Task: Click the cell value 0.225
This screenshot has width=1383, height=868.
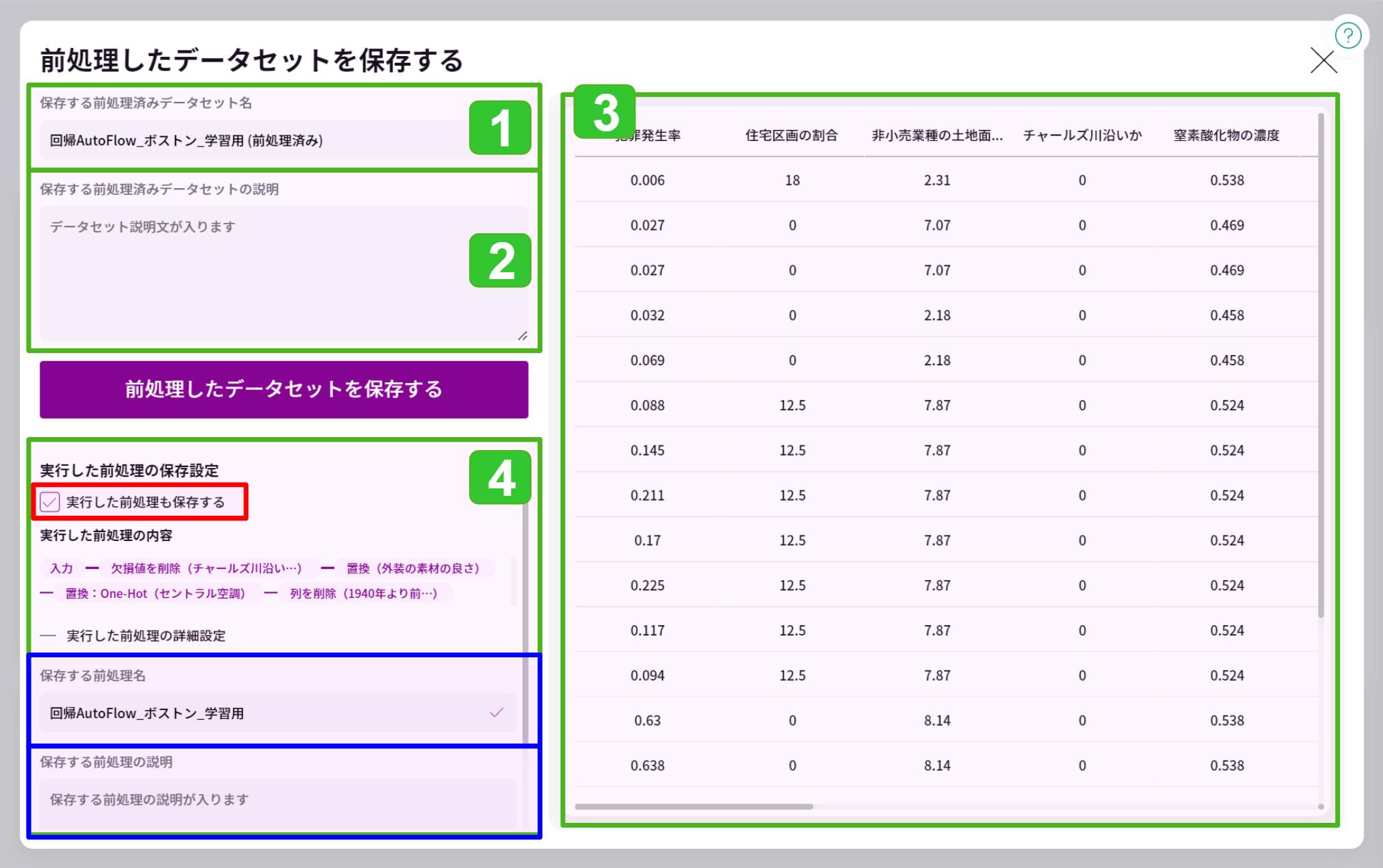Action: click(647, 586)
